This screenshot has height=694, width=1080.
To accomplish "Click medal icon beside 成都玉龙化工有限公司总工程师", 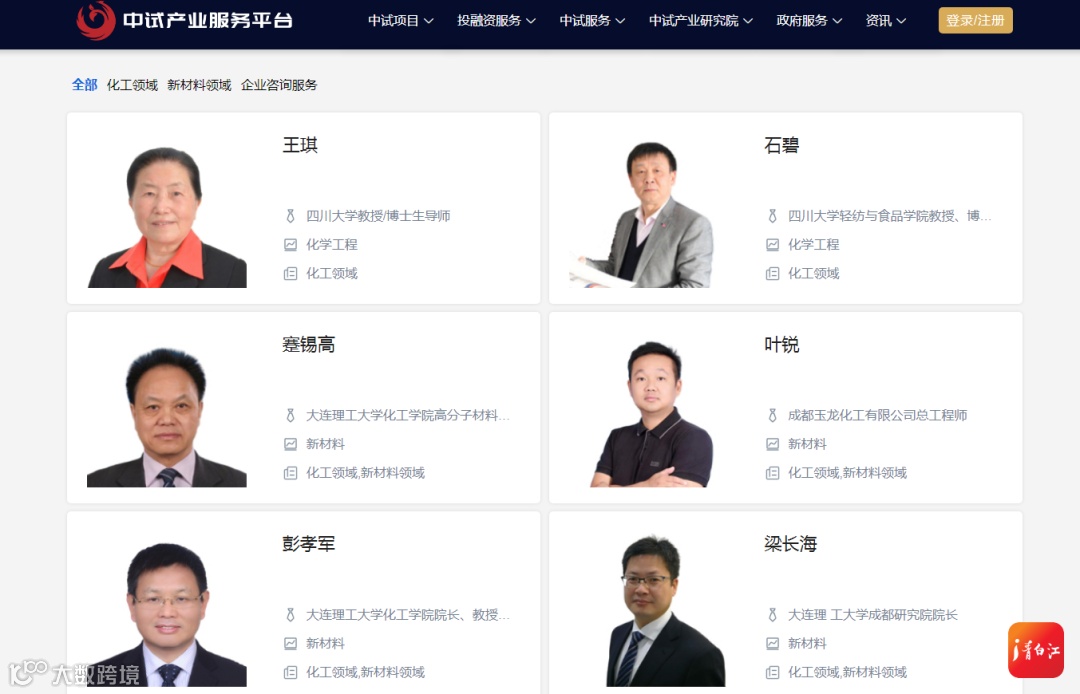I will (x=773, y=415).
